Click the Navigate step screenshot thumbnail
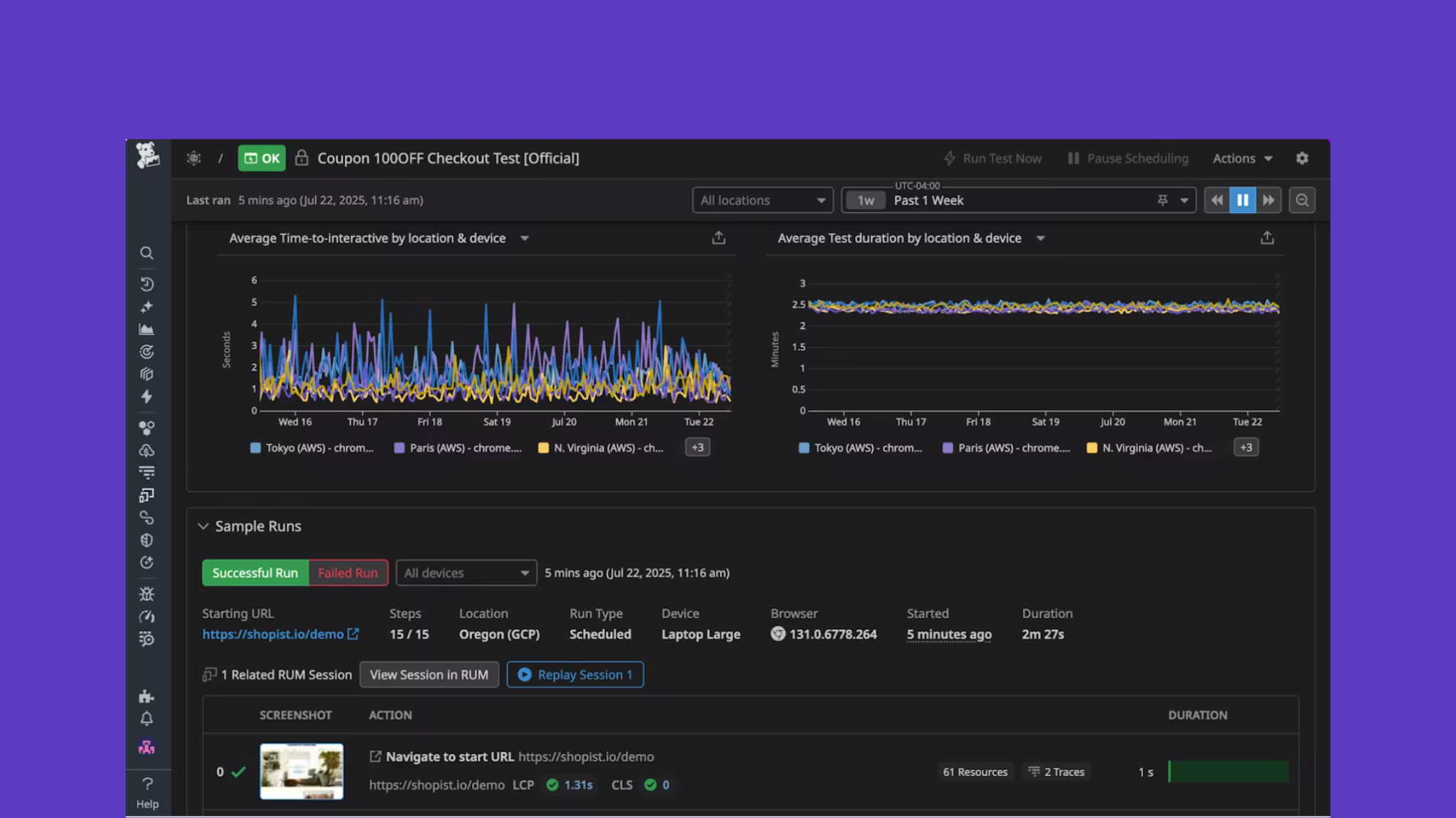This screenshot has height=818, width=1456. point(301,771)
